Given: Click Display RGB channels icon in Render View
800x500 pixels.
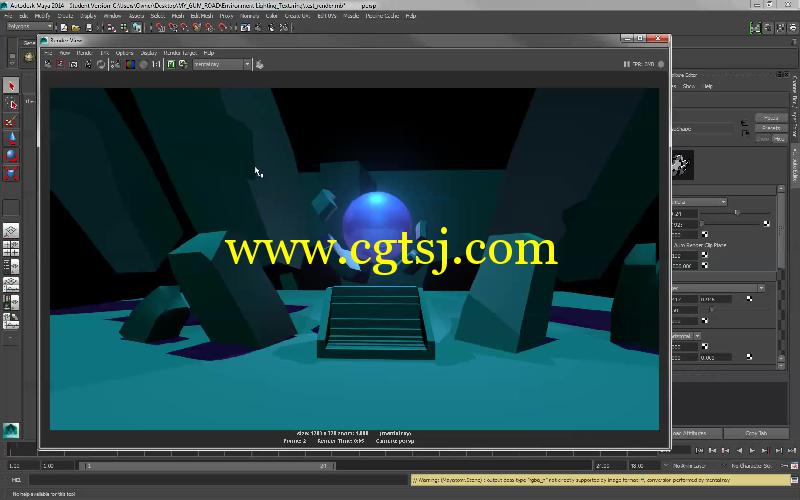Looking at the screenshot, I should point(130,64).
